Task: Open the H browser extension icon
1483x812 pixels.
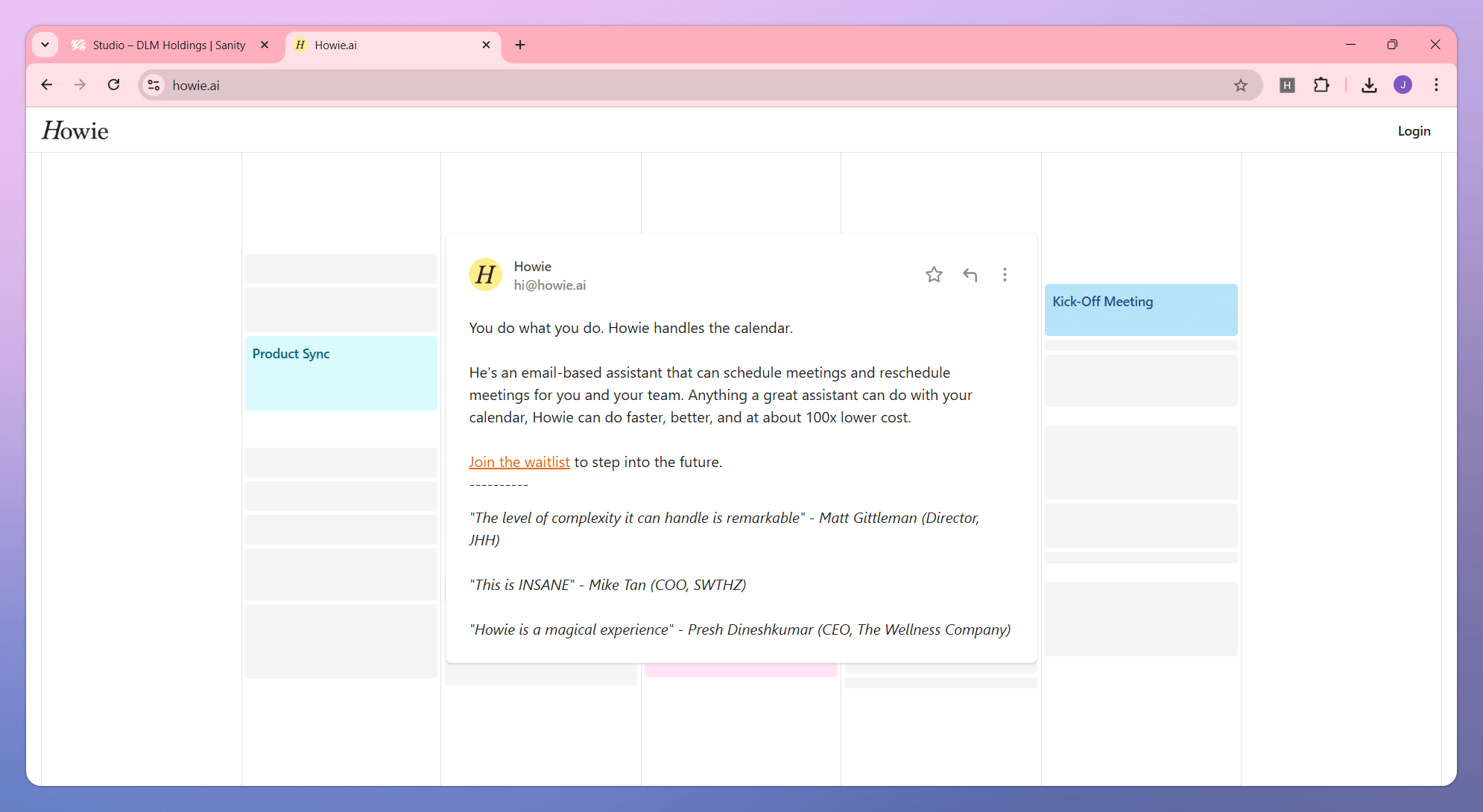Action: 1287,86
